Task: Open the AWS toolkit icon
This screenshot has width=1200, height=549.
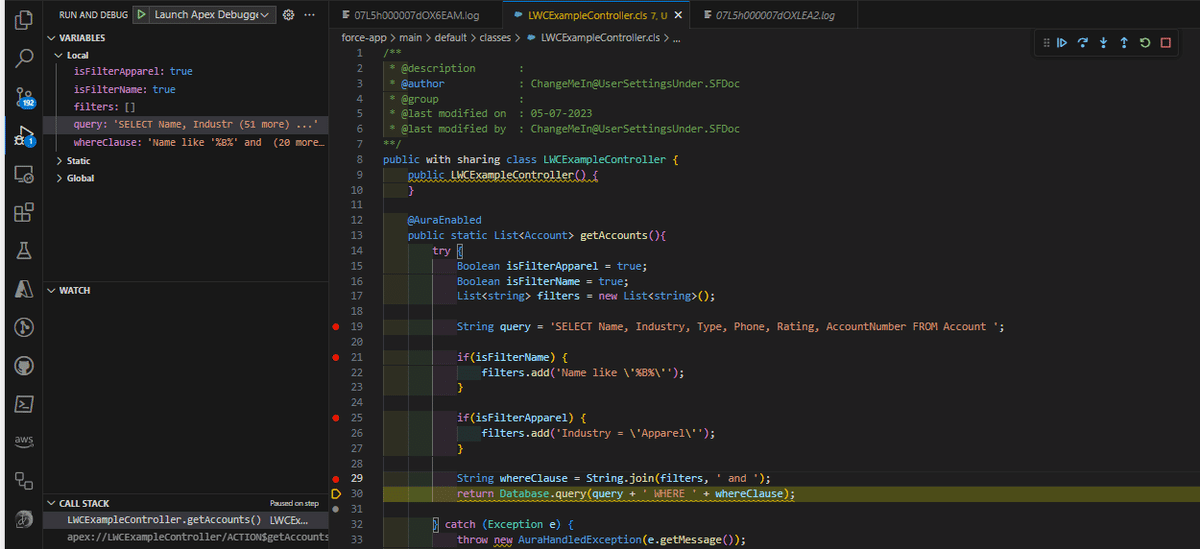Action: [24, 442]
